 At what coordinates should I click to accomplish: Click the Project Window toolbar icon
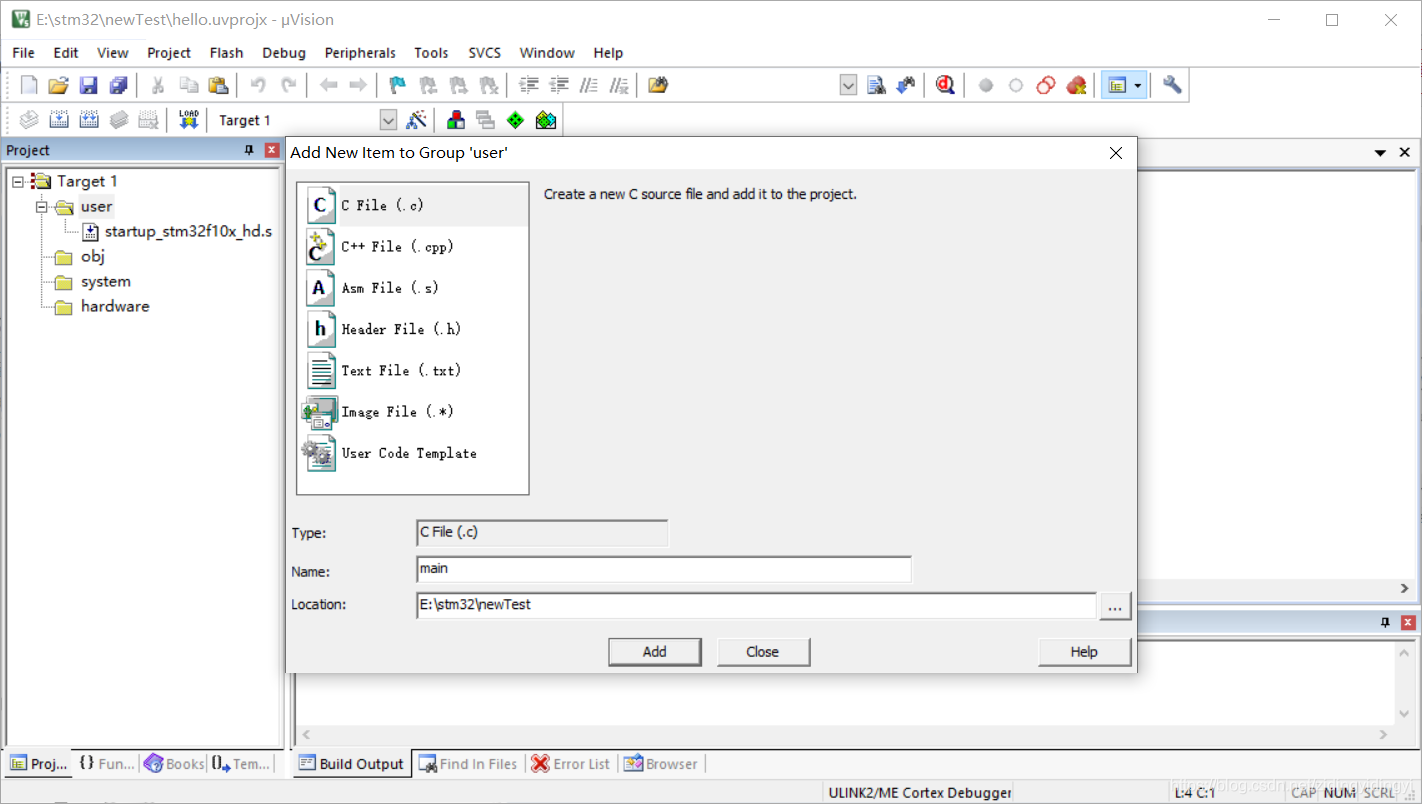[1117, 86]
